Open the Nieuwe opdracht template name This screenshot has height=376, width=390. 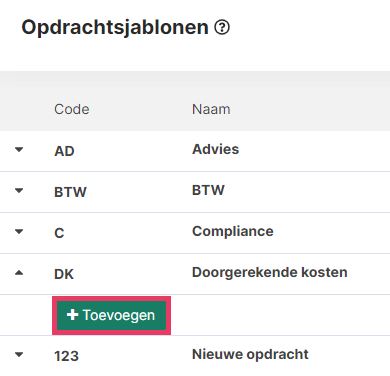click(250, 354)
